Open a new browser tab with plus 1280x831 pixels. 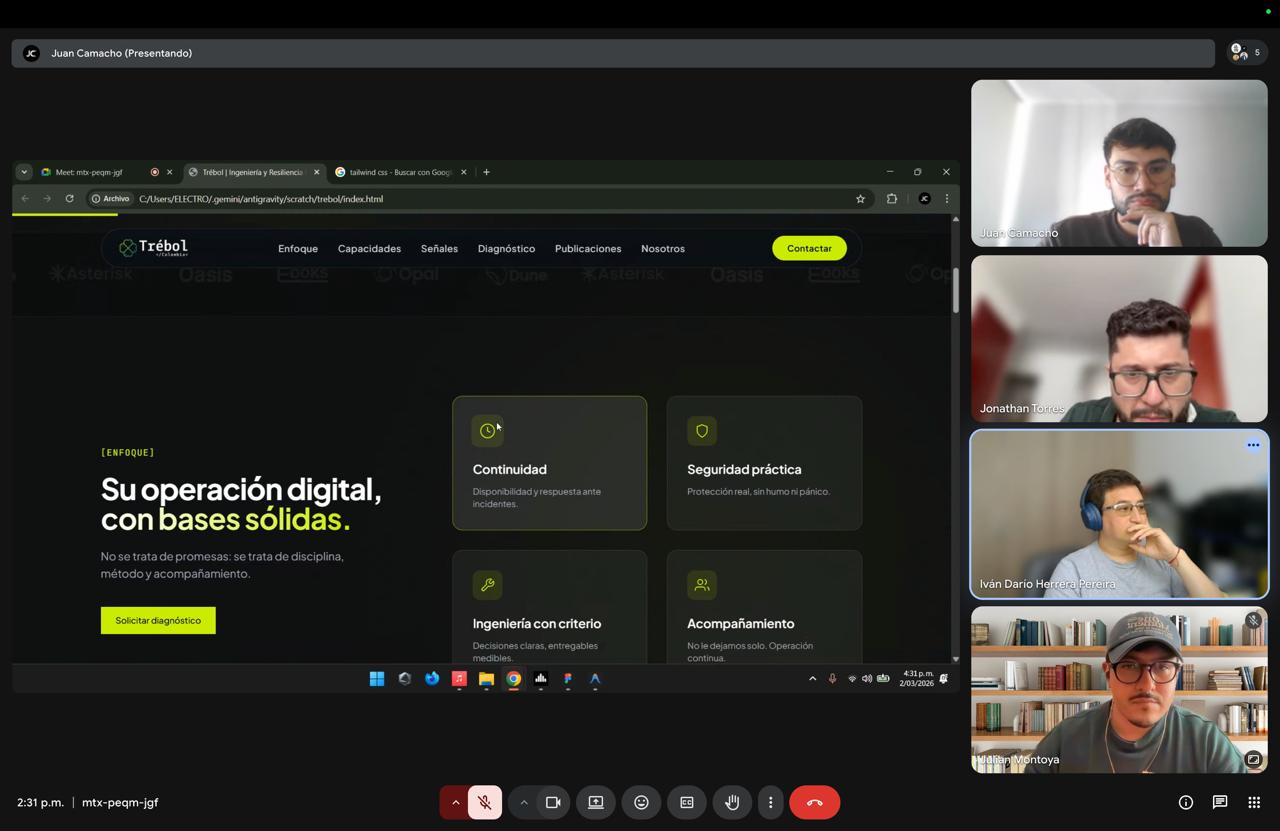[487, 172]
